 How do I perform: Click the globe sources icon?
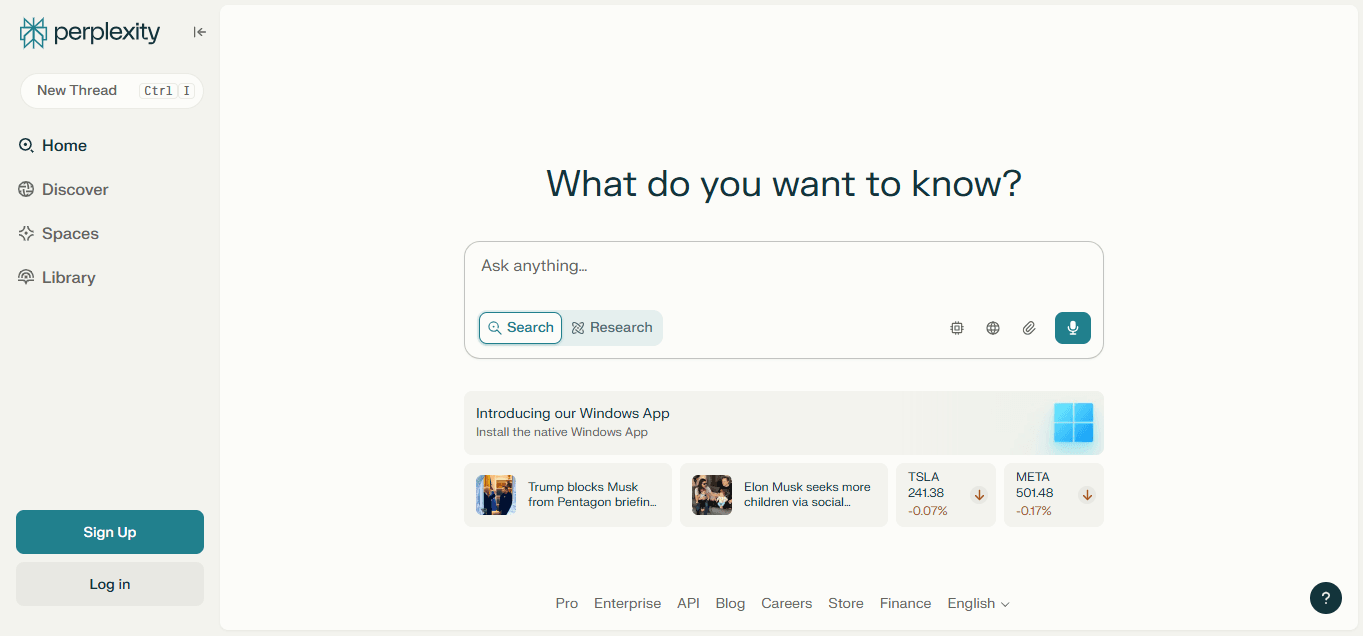[x=993, y=328]
